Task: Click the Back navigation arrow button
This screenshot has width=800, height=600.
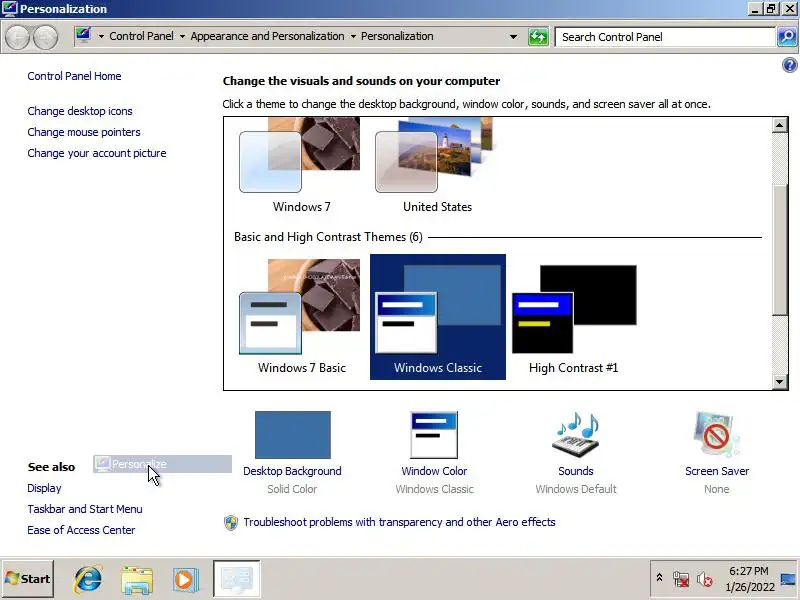Action: point(18,37)
